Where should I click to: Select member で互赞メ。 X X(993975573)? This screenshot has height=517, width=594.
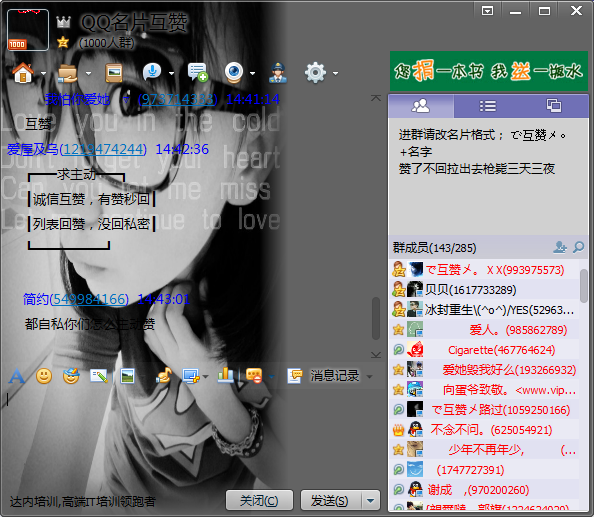pos(484,270)
